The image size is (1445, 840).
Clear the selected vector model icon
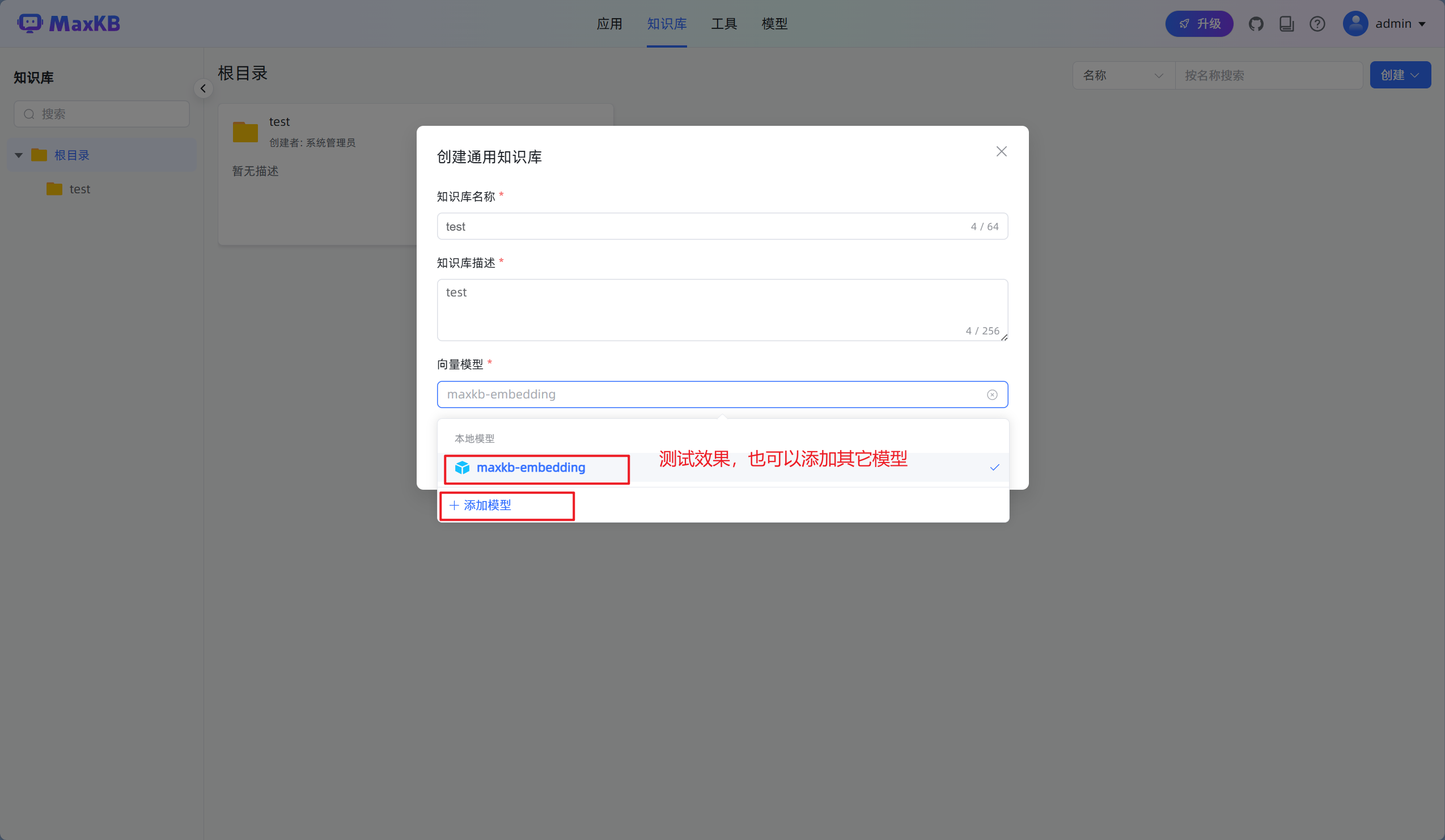click(x=992, y=394)
